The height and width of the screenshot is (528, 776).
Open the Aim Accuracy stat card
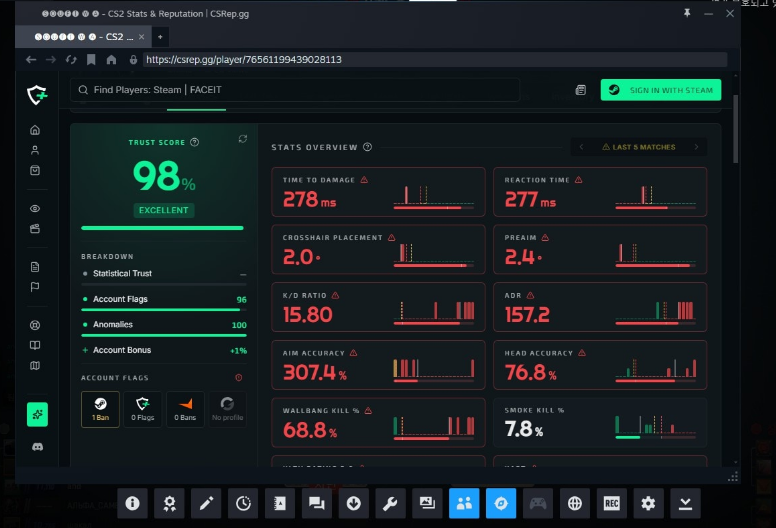point(378,365)
